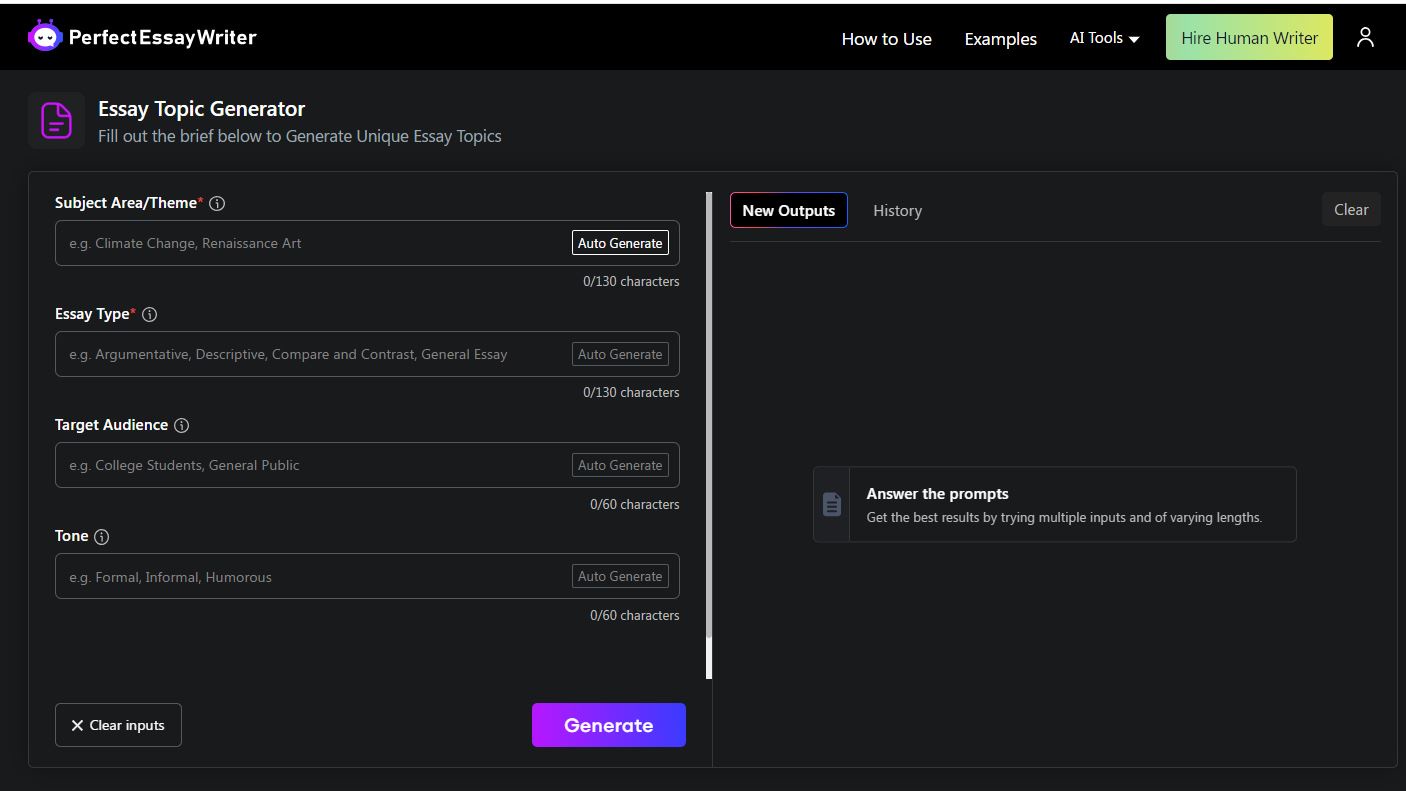1406x791 pixels.
Task: Click info icon beside Essay Type label
Action: (x=150, y=314)
